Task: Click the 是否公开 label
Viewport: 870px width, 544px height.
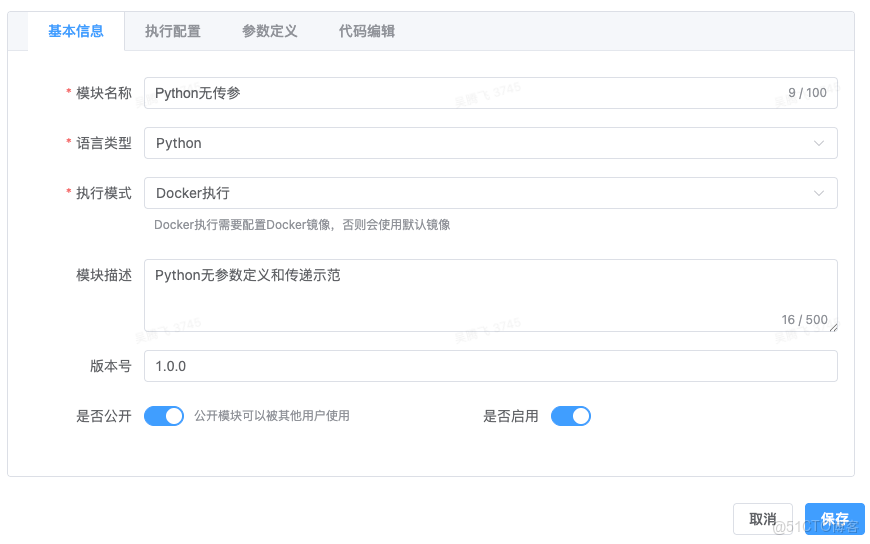Action: click(x=104, y=416)
